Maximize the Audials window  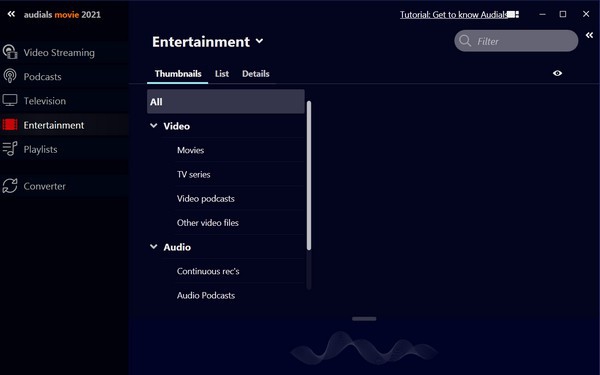563,14
